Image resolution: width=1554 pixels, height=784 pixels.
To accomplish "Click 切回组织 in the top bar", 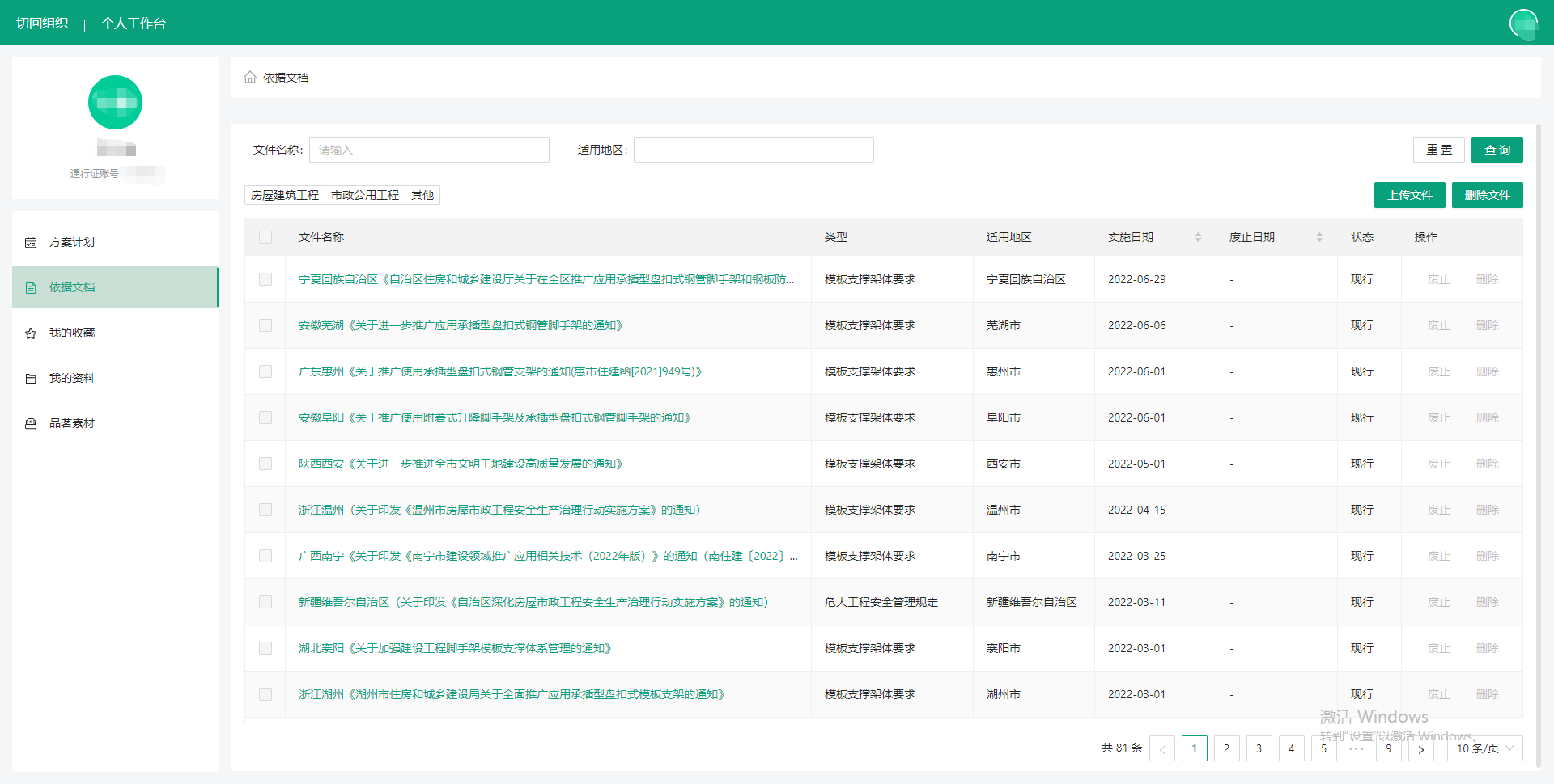I will click(x=42, y=23).
